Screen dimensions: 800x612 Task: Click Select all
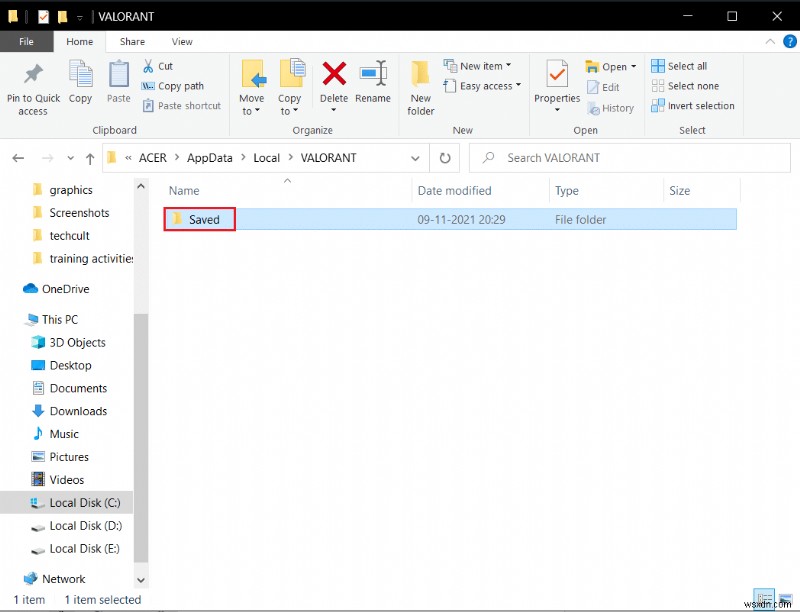tap(679, 66)
